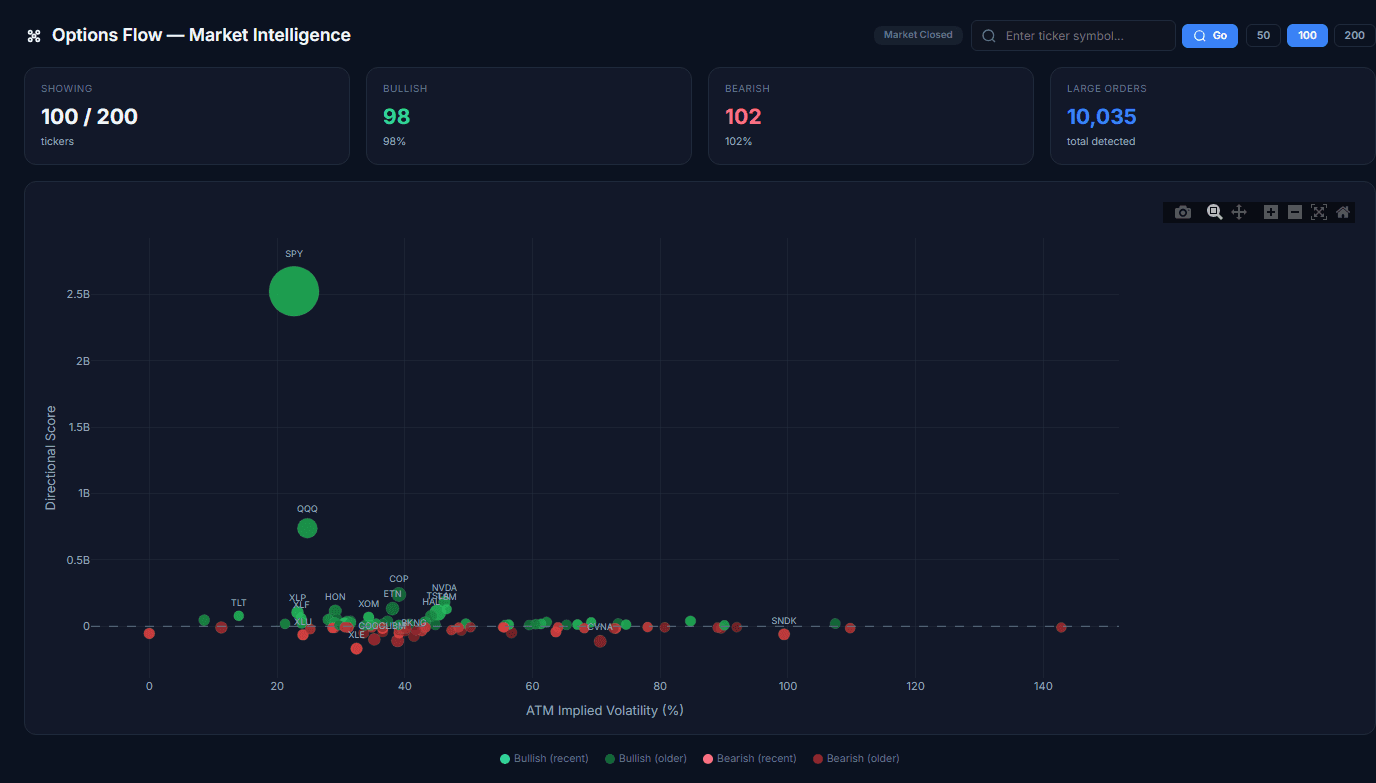Switch to showing 200 tickers
1376x783 pixels.
1353,34
